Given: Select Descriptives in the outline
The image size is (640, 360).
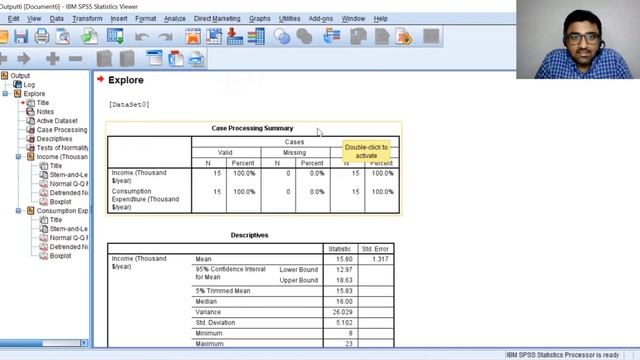Looking at the screenshot, I should tap(54, 139).
